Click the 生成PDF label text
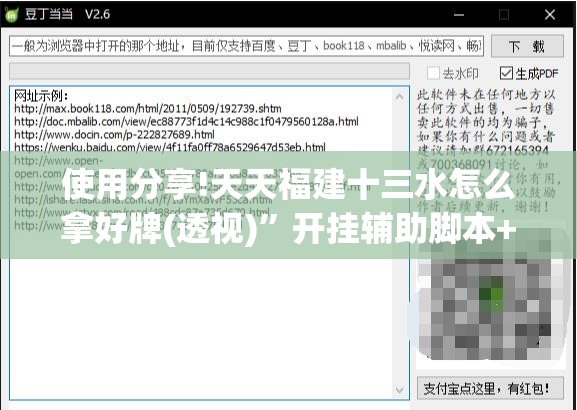The image size is (577, 410). pyautogui.click(x=537, y=74)
